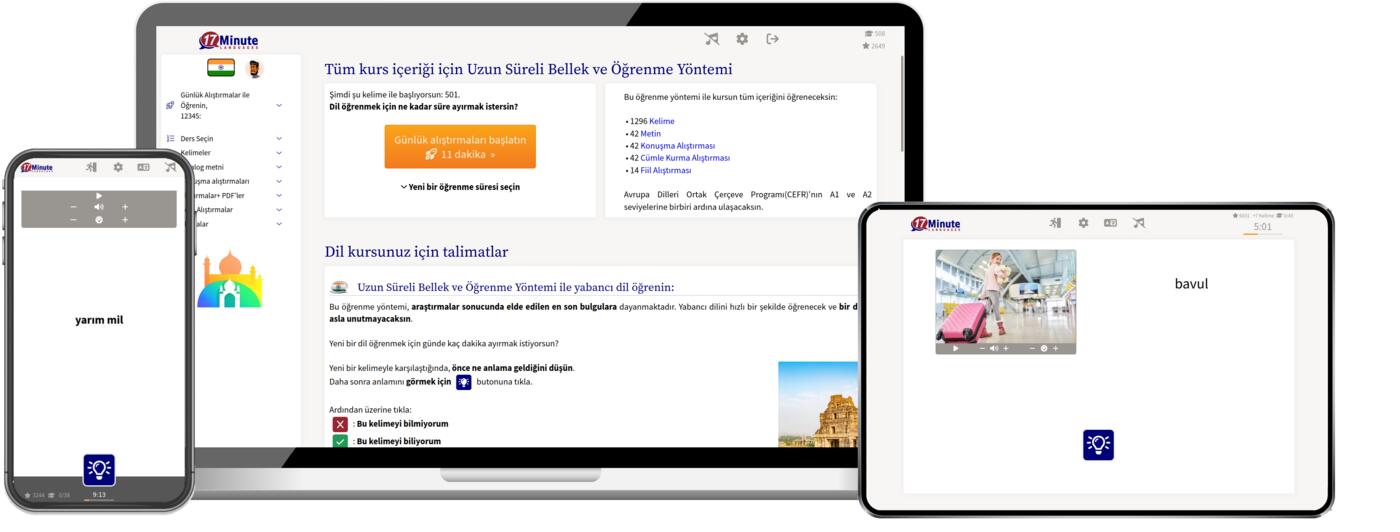1400x532 pixels.
Task: Click running figure icon on tablet header
Action: 1055,223
